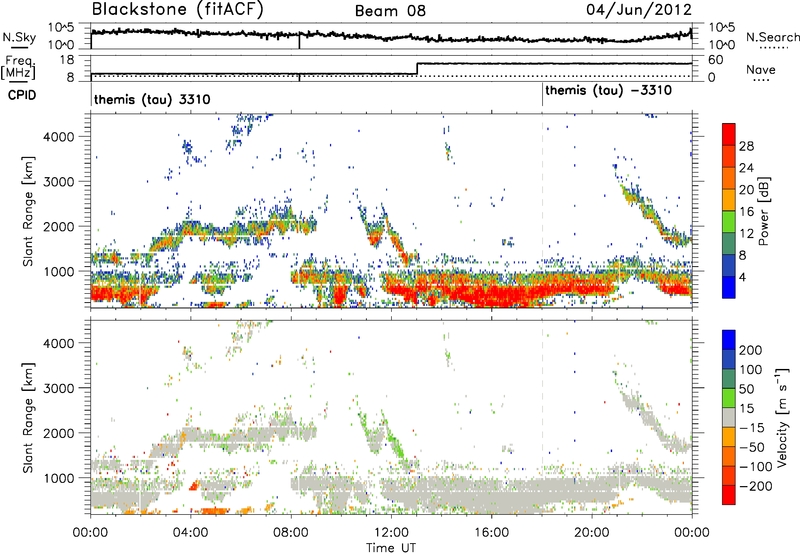Click the 'Beam 08' header label
The image size is (800, 554).
click(x=390, y=11)
